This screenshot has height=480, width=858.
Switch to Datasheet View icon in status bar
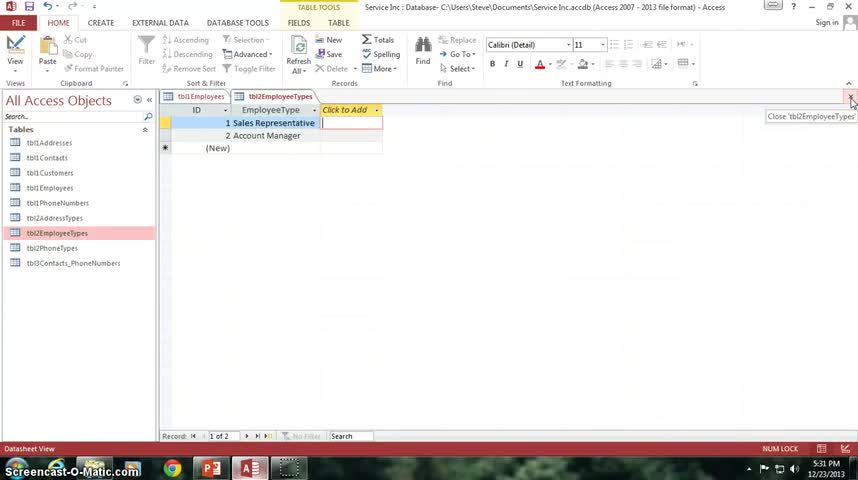click(821, 449)
